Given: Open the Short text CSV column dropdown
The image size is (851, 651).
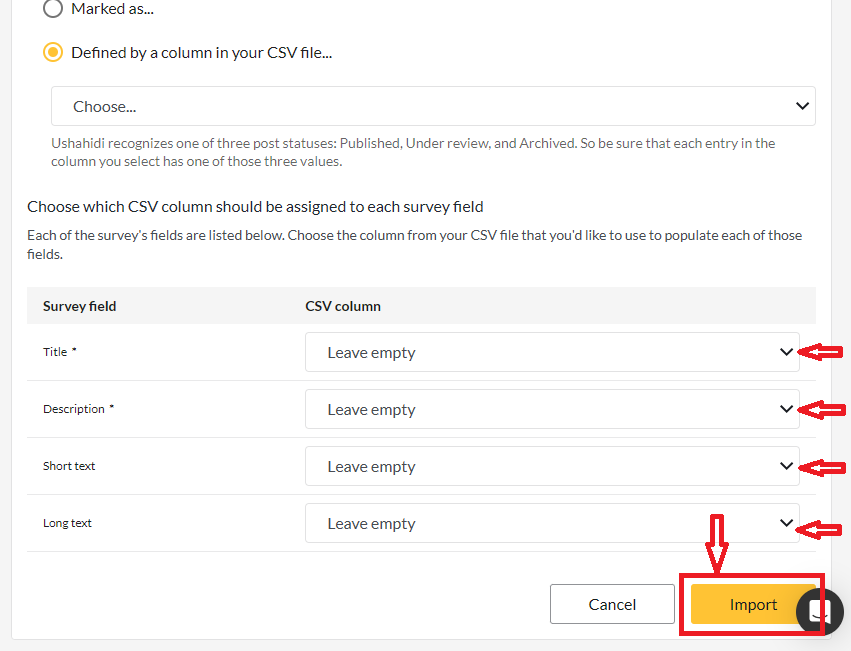Looking at the screenshot, I should (x=550, y=466).
